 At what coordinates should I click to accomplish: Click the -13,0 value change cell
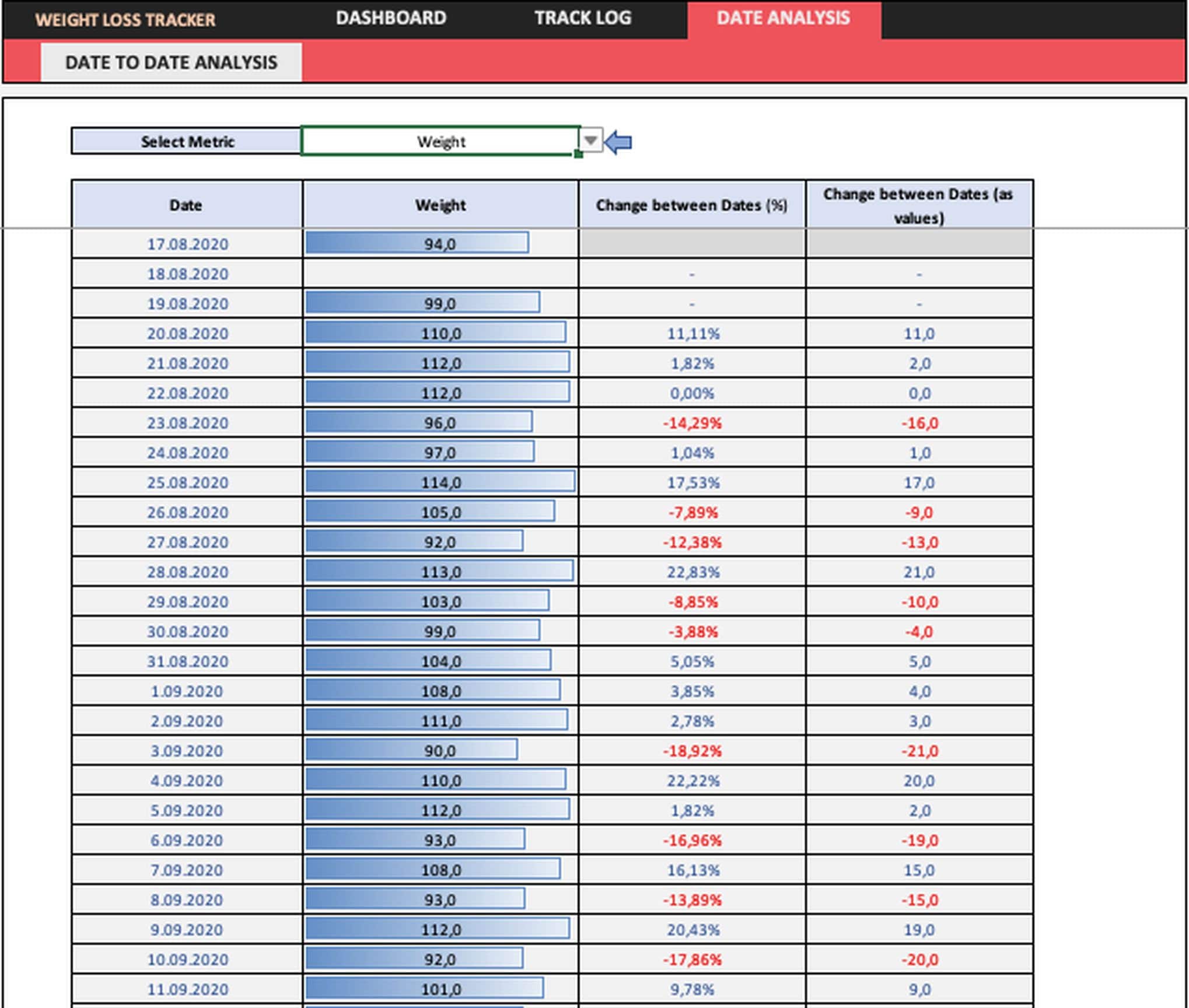(920, 542)
